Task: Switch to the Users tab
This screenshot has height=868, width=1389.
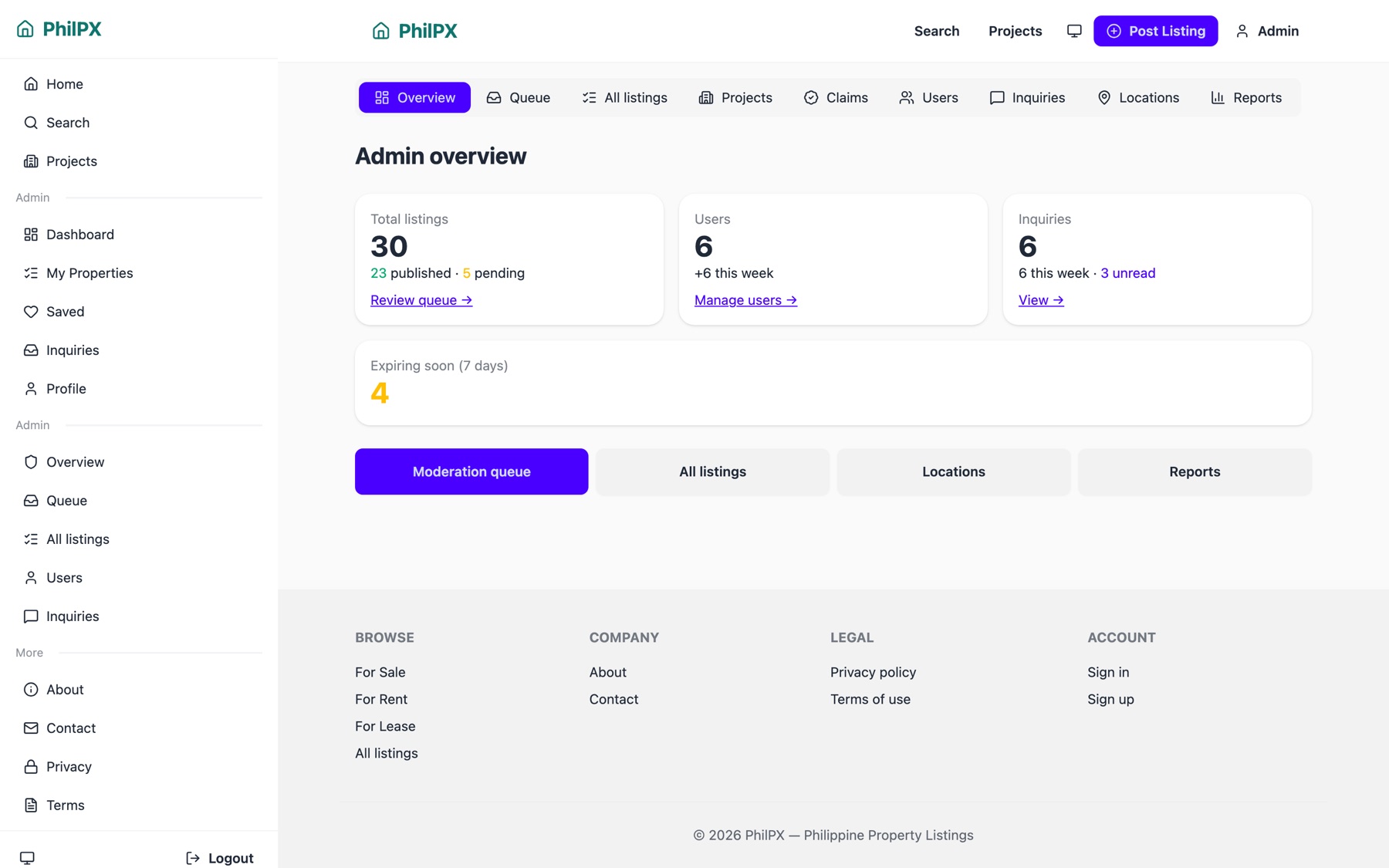Action: coord(928,98)
